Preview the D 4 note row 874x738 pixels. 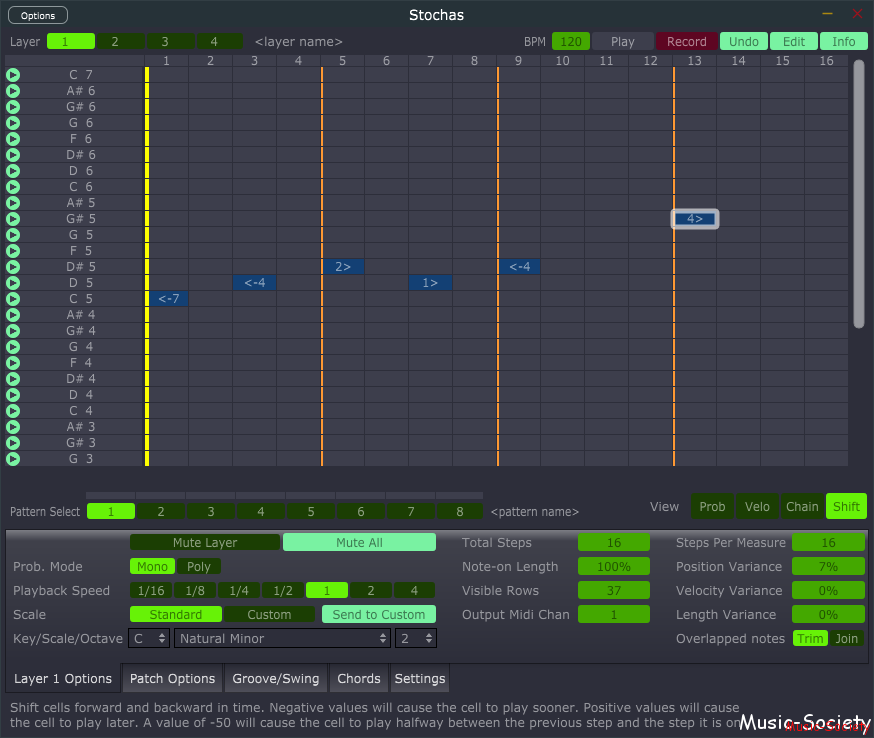point(13,395)
